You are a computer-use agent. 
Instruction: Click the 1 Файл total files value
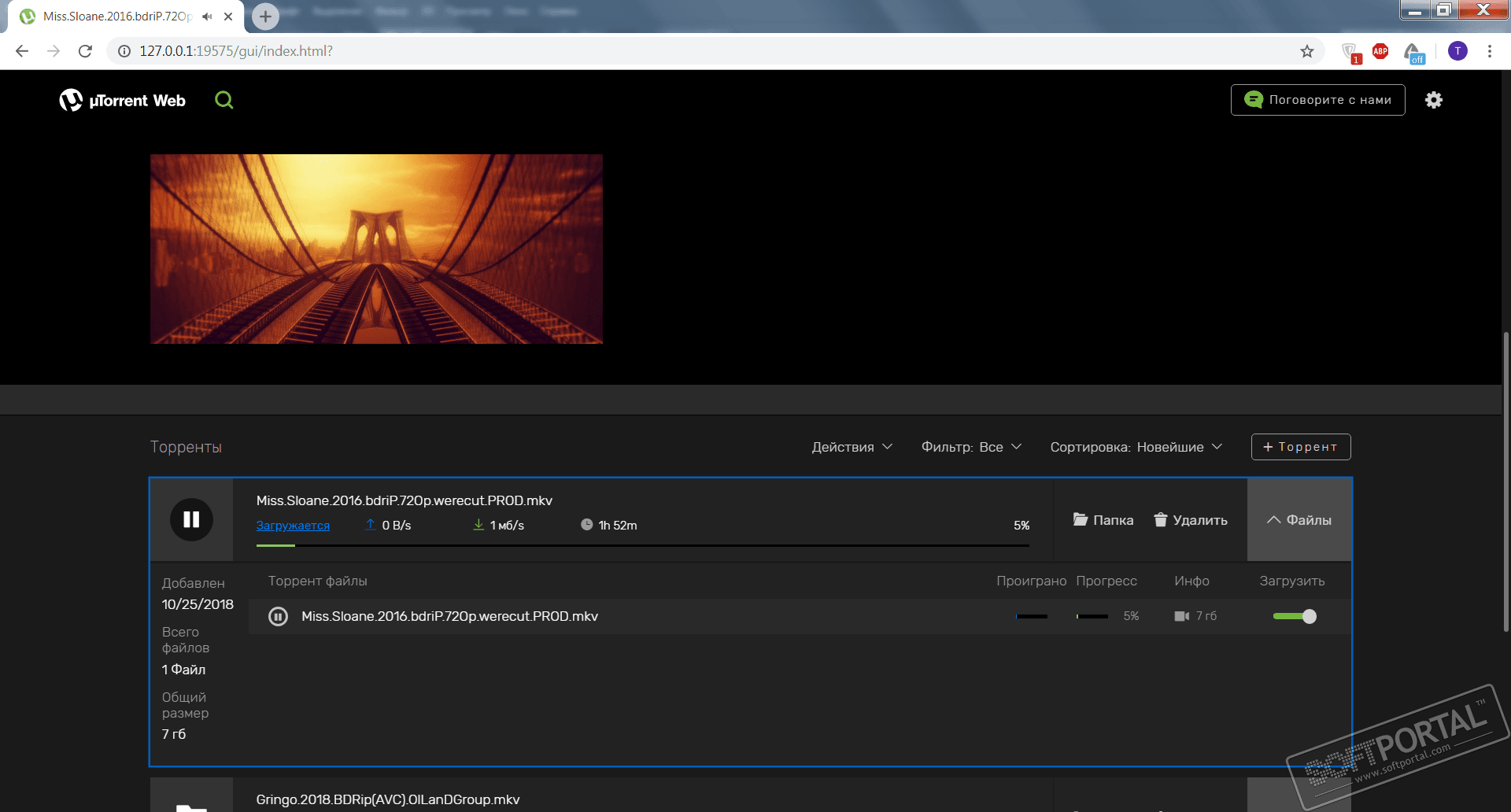click(183, 670)
